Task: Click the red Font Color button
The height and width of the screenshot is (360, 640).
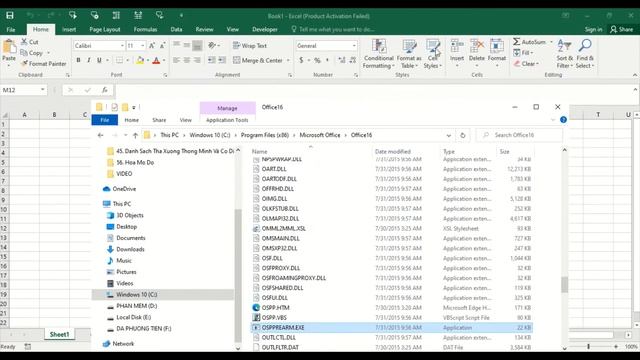Action: click(156, 60)
